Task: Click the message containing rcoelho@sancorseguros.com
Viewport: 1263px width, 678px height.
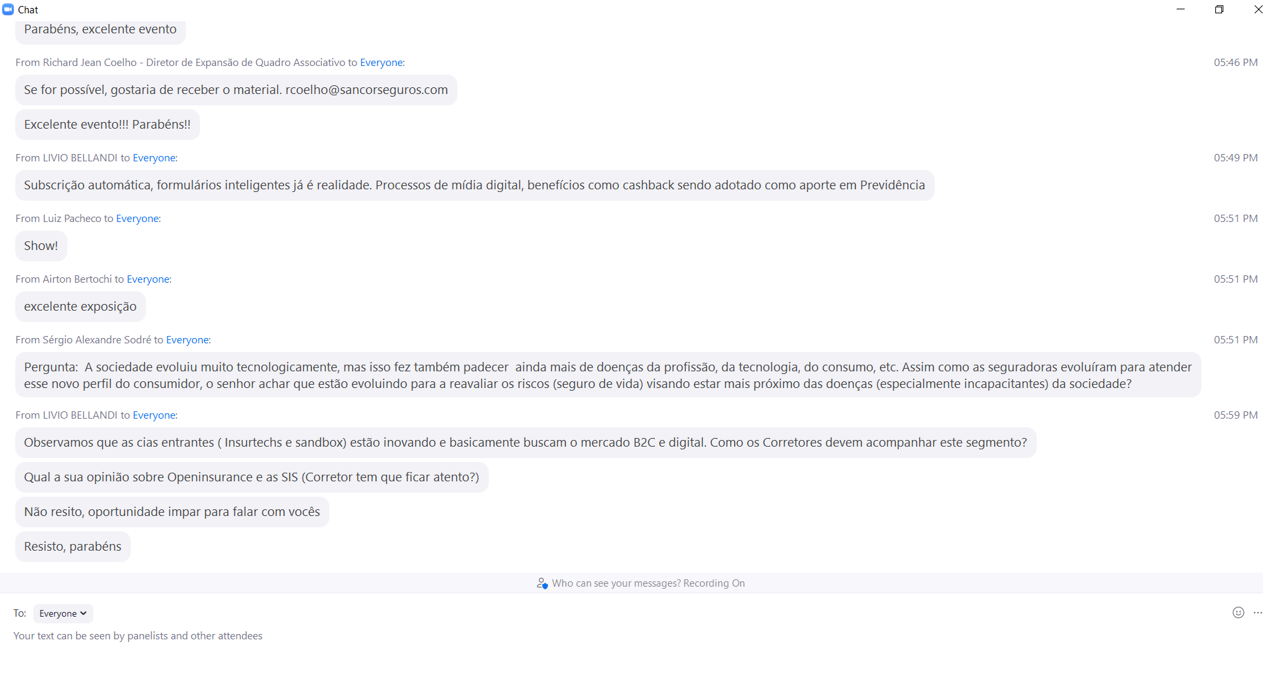Action: (x=236, y=90)
